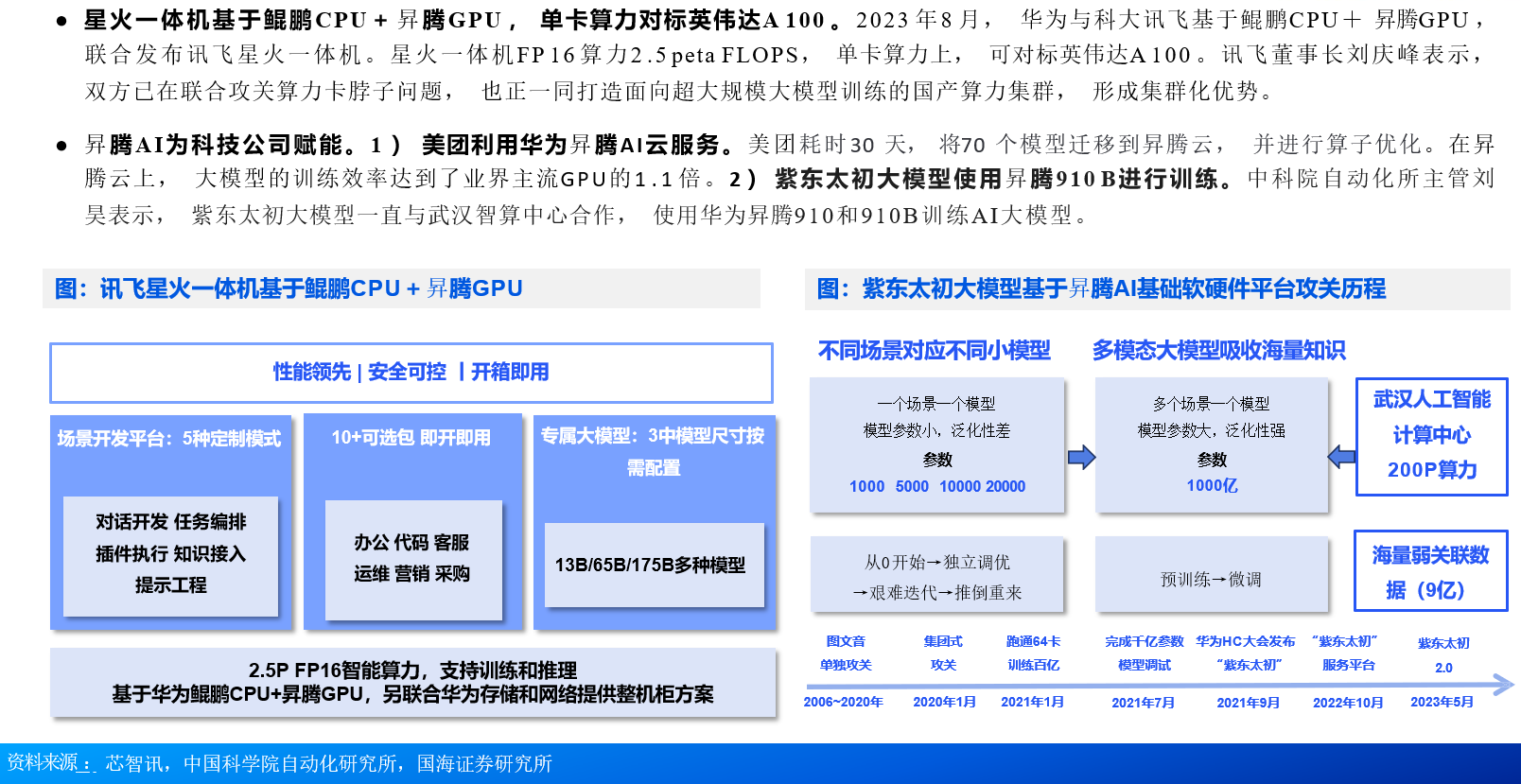Click the text 模型参数小，泛化性差
The height and width of the screenshot is (784, 1521).
936,430
